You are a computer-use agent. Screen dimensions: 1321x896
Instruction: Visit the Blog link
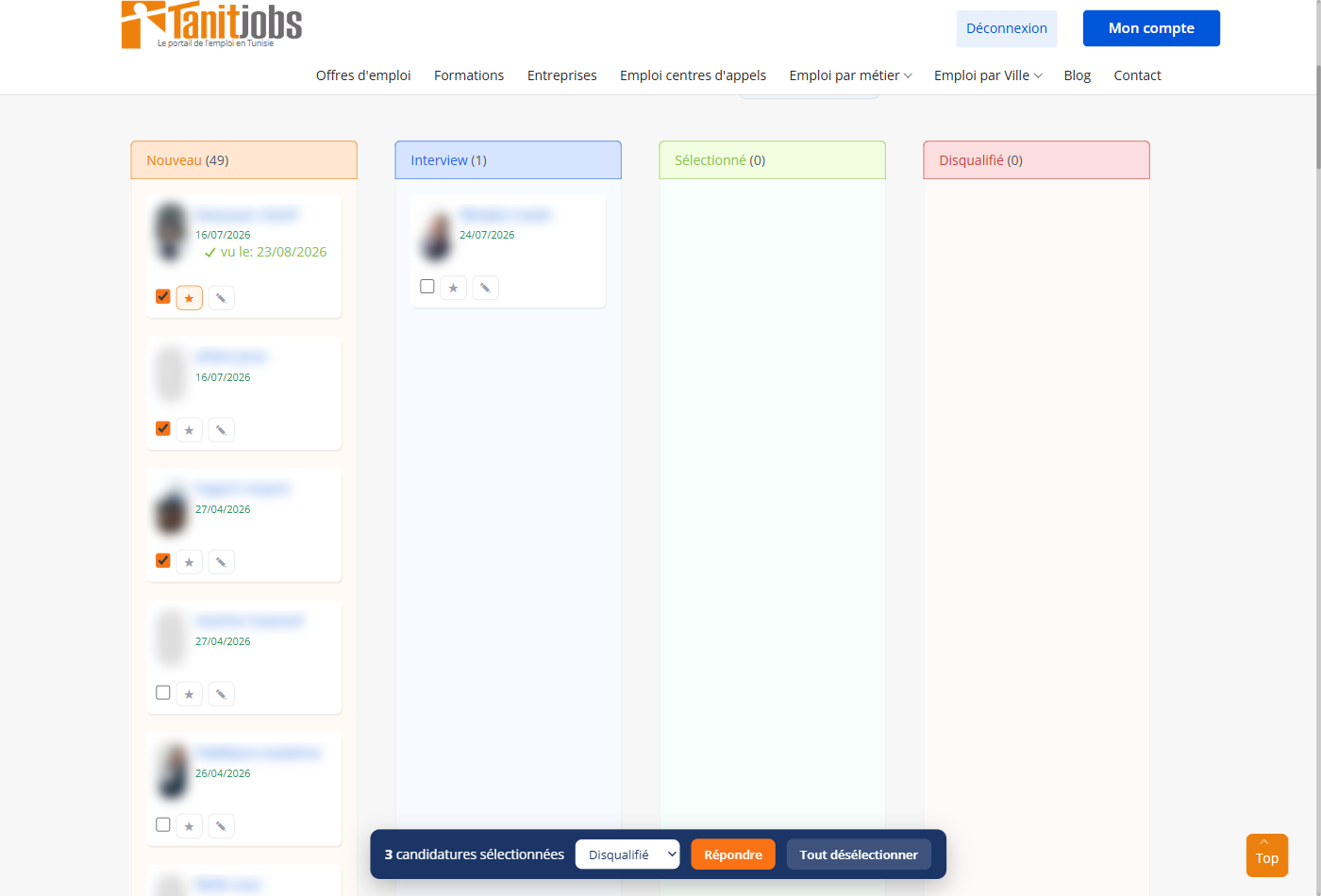pyautogui.click(x=1077, y=75)
